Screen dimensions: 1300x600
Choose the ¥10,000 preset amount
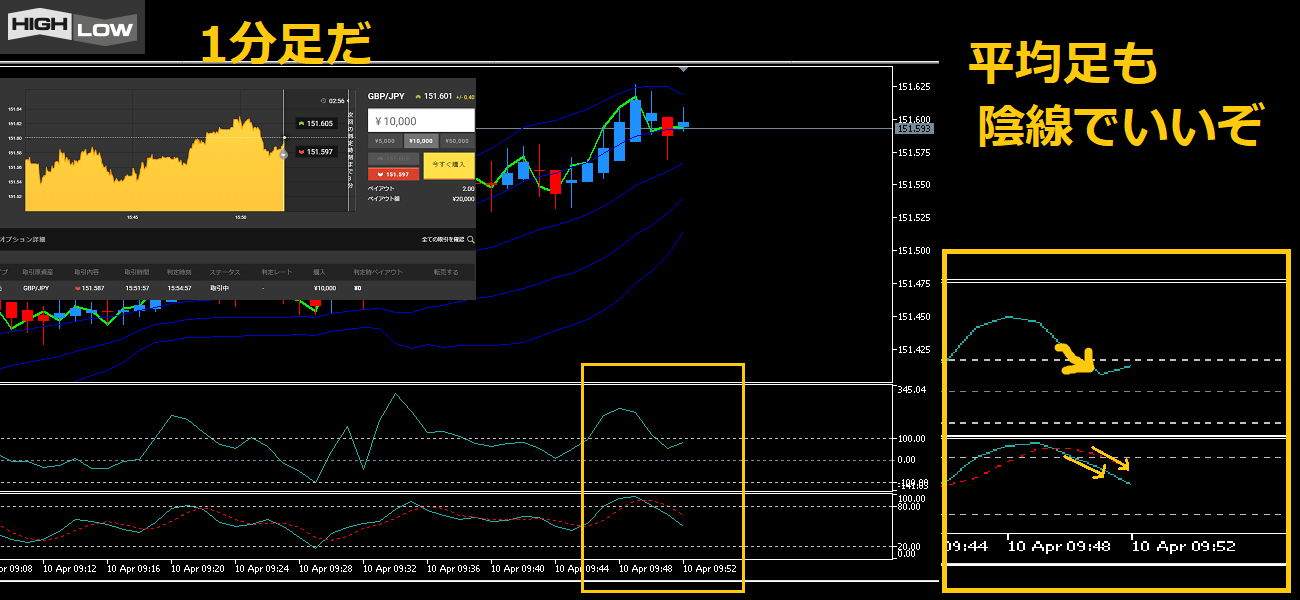click(x=420, y=141)
